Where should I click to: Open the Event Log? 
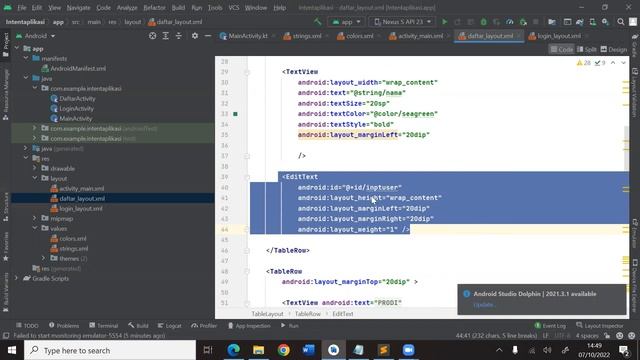550,325
